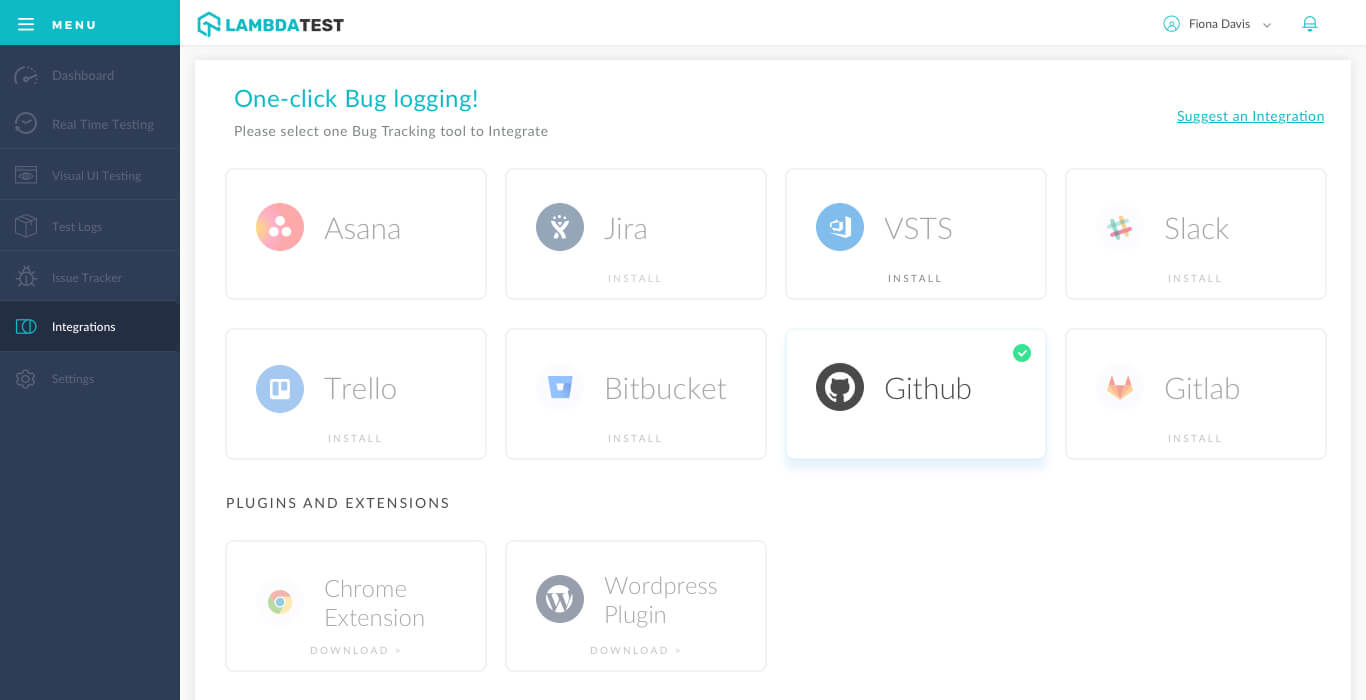Click the Visual UI Testing camera icon
The height and width of the screenshot is (700, 1366).
[25, 174]
